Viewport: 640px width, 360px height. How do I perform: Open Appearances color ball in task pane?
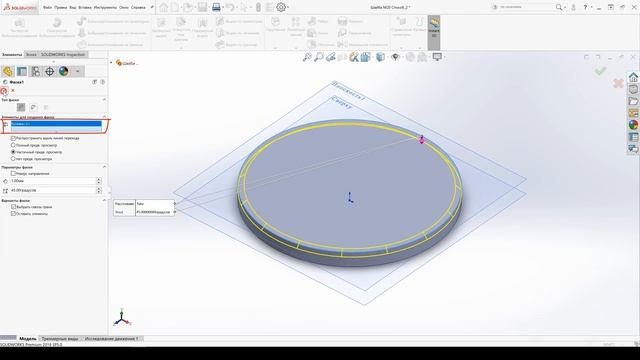(x=633, y=125)
